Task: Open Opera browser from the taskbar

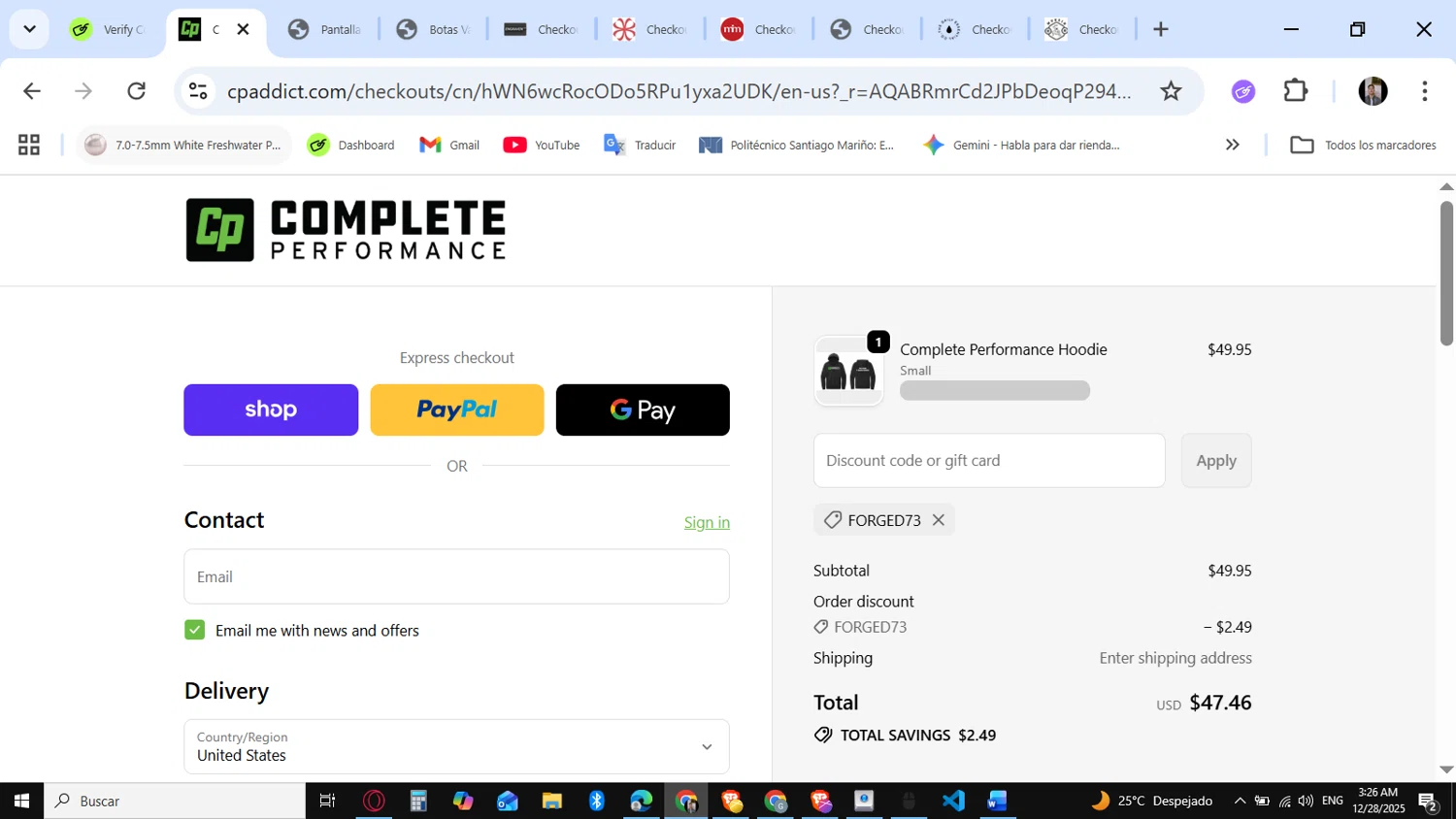Action: [374, 801]
